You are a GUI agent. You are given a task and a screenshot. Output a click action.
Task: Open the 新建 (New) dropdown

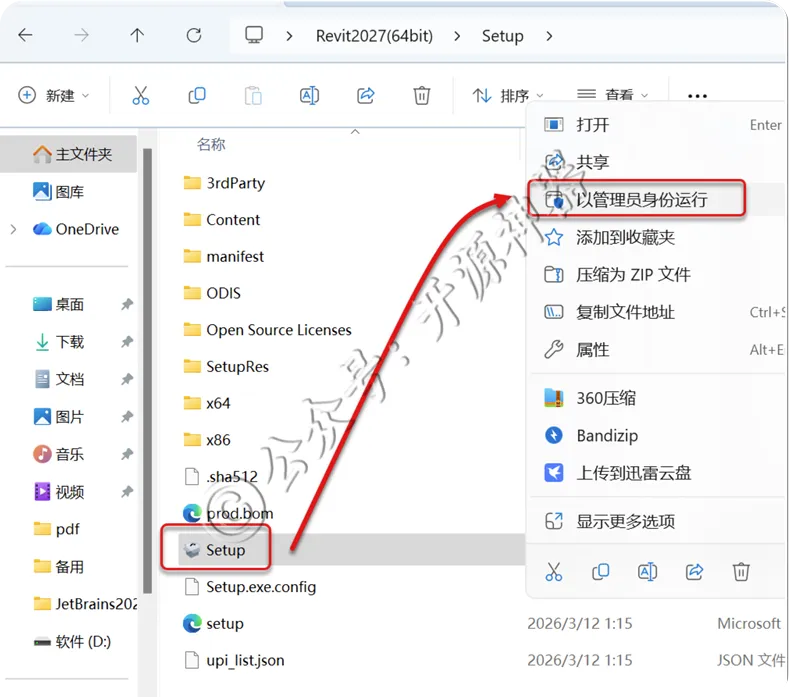[x=54, y=95]
